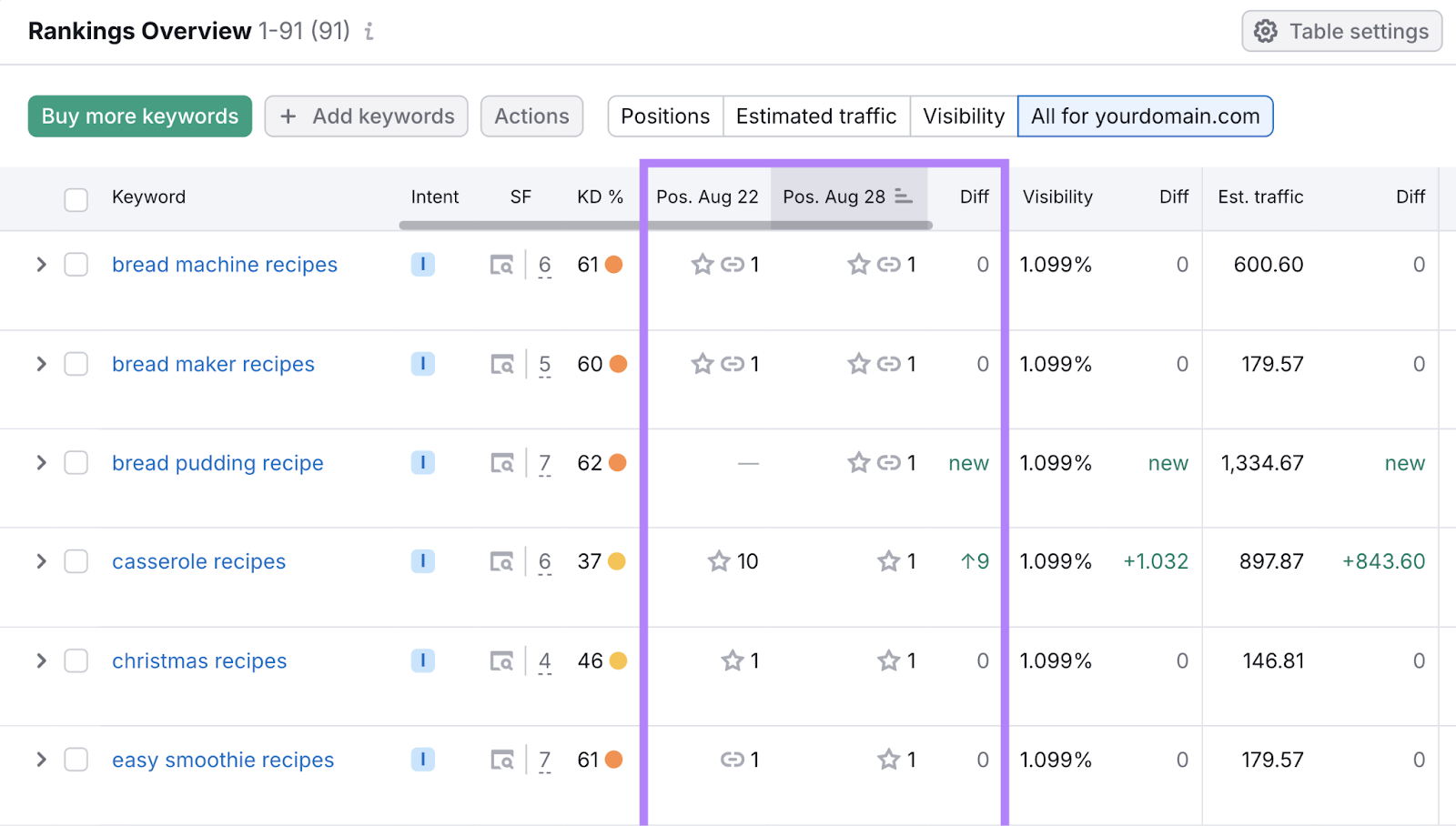Viewport: 1456px width, 826px height.
Task: Switch to the Estimated traffic tab
Action: point(815,116)
